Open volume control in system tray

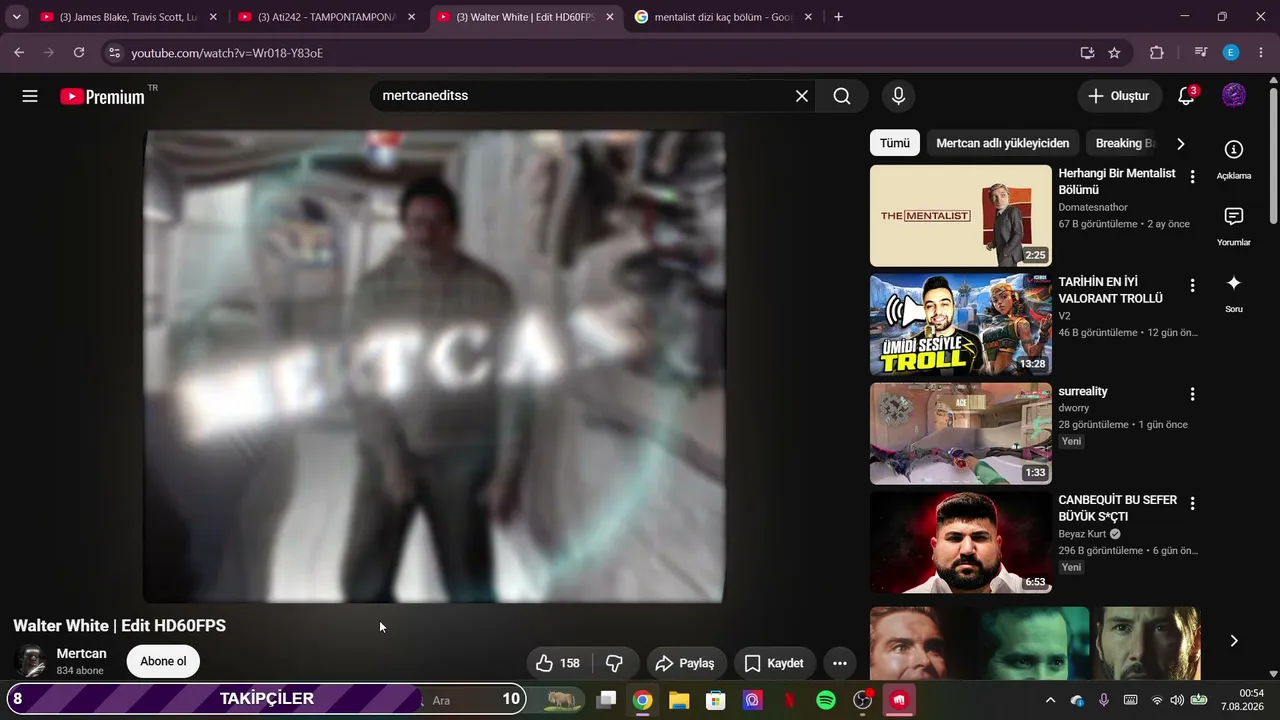point(1177,700)
